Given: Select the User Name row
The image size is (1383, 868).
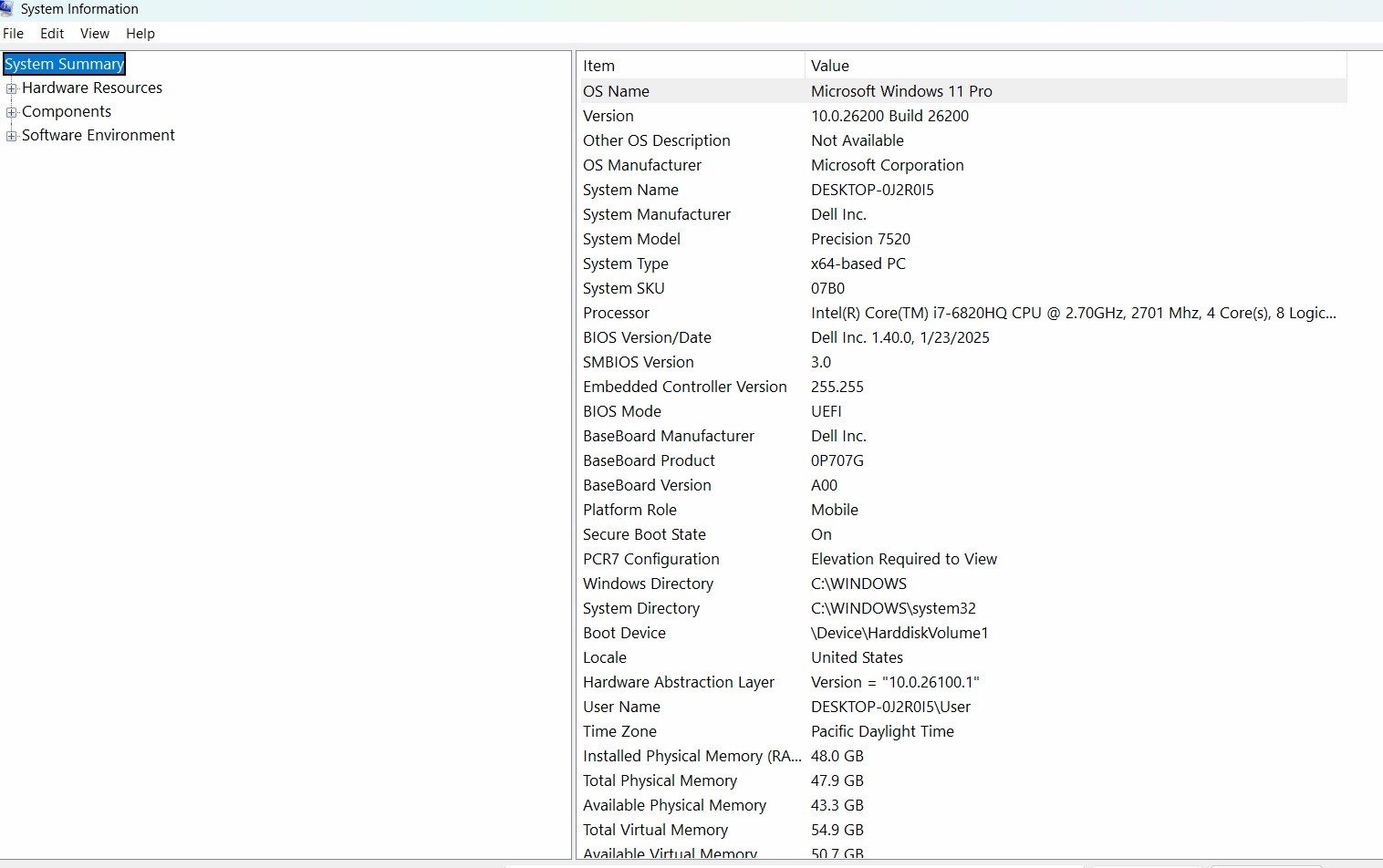Looking at the screenshot, I should pos(962,707).
